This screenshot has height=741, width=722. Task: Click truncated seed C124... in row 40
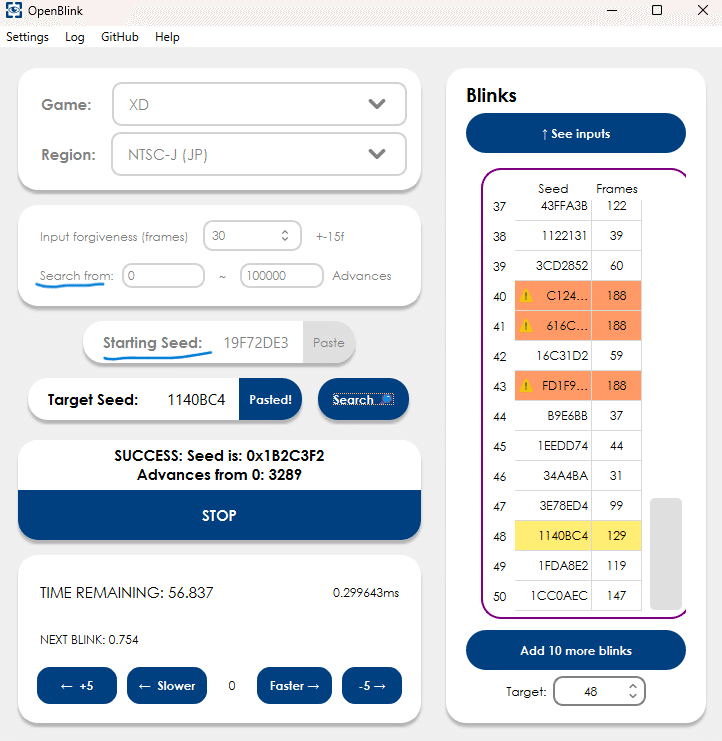[x=567, y=296]
